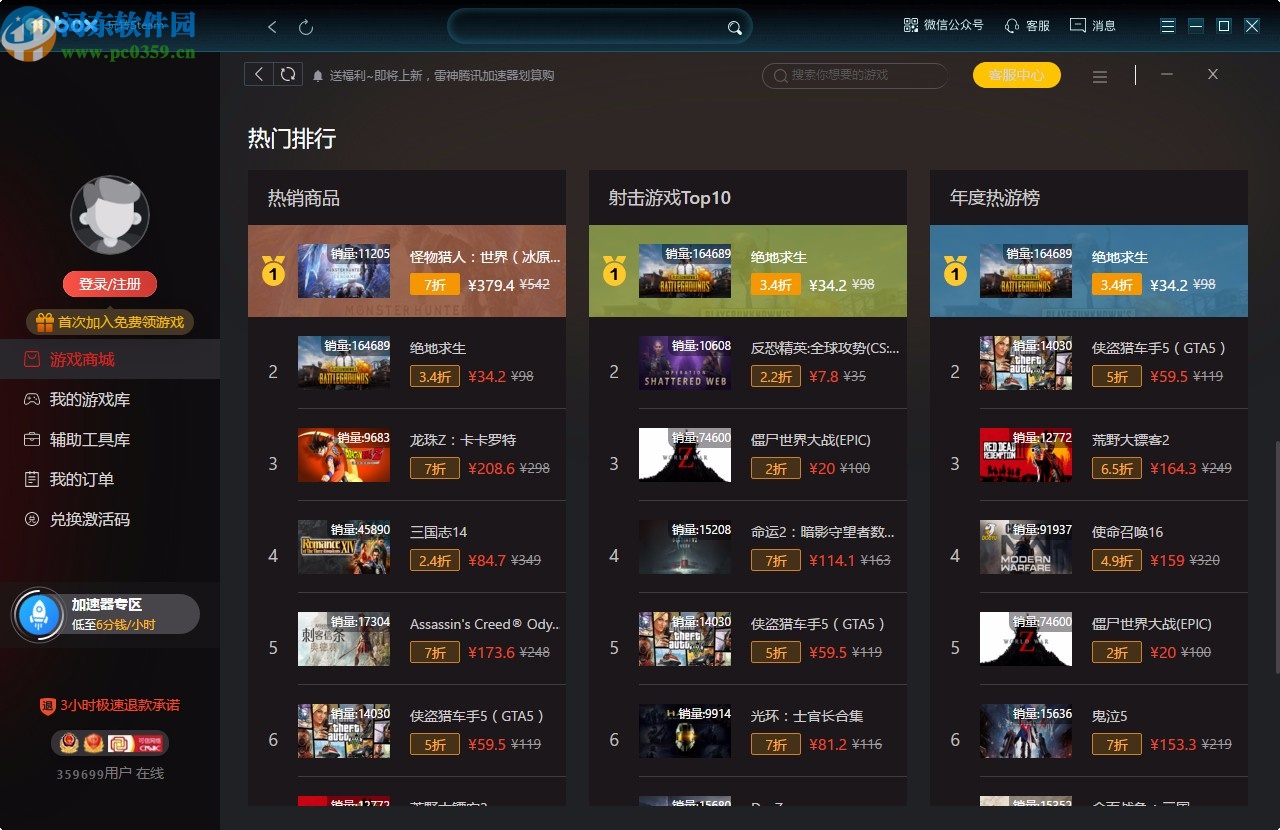Click the back arrow in the store toolbar
The image size is (1280, 830).
tap(257, 74)
